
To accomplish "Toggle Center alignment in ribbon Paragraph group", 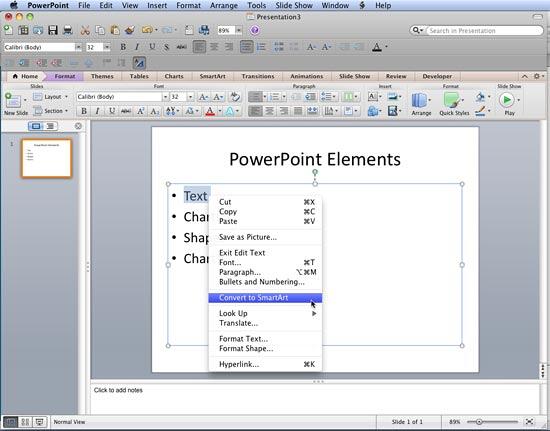I will coord(269,111).
